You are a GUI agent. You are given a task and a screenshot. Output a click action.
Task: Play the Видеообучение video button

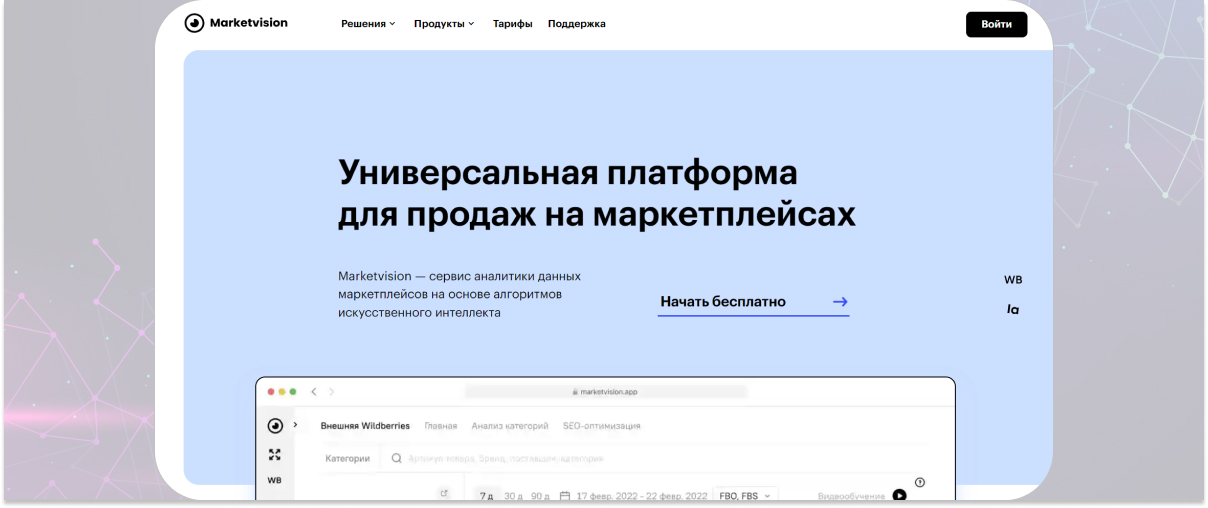pos(899,495)
